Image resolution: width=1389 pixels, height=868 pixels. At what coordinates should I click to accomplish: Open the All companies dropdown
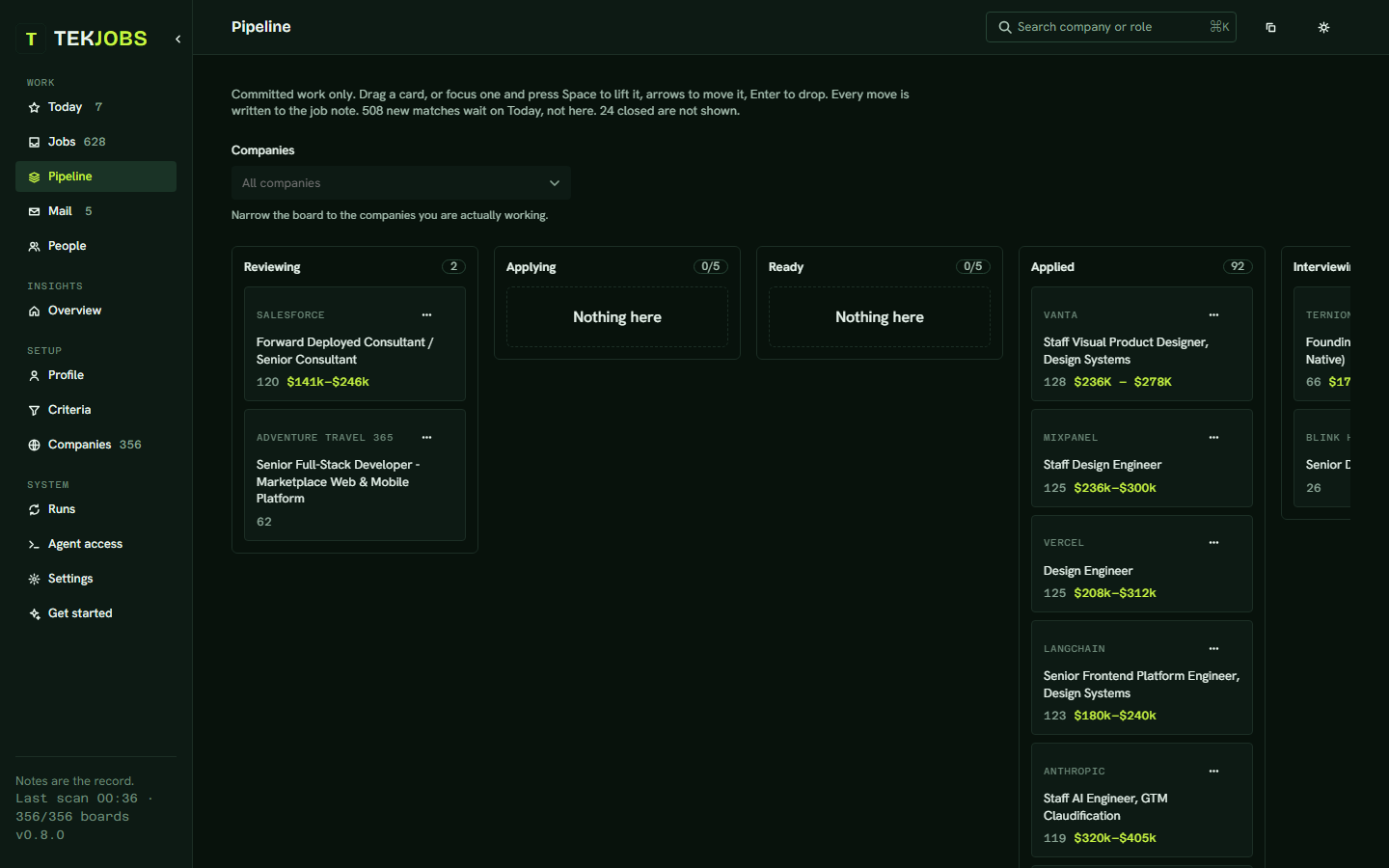point(401,183)
